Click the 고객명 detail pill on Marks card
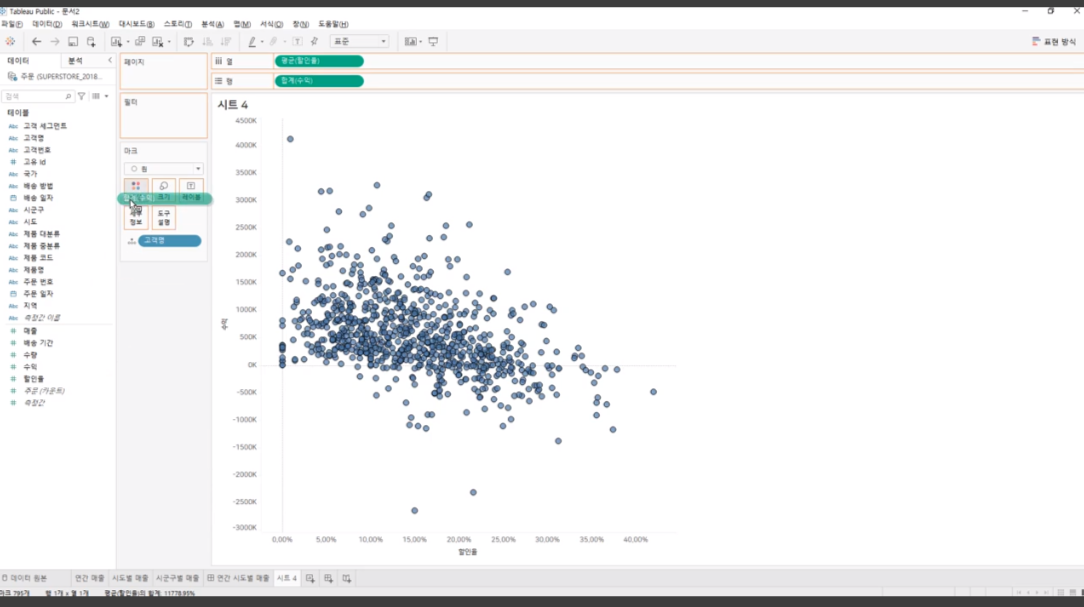 pos(169,241)
